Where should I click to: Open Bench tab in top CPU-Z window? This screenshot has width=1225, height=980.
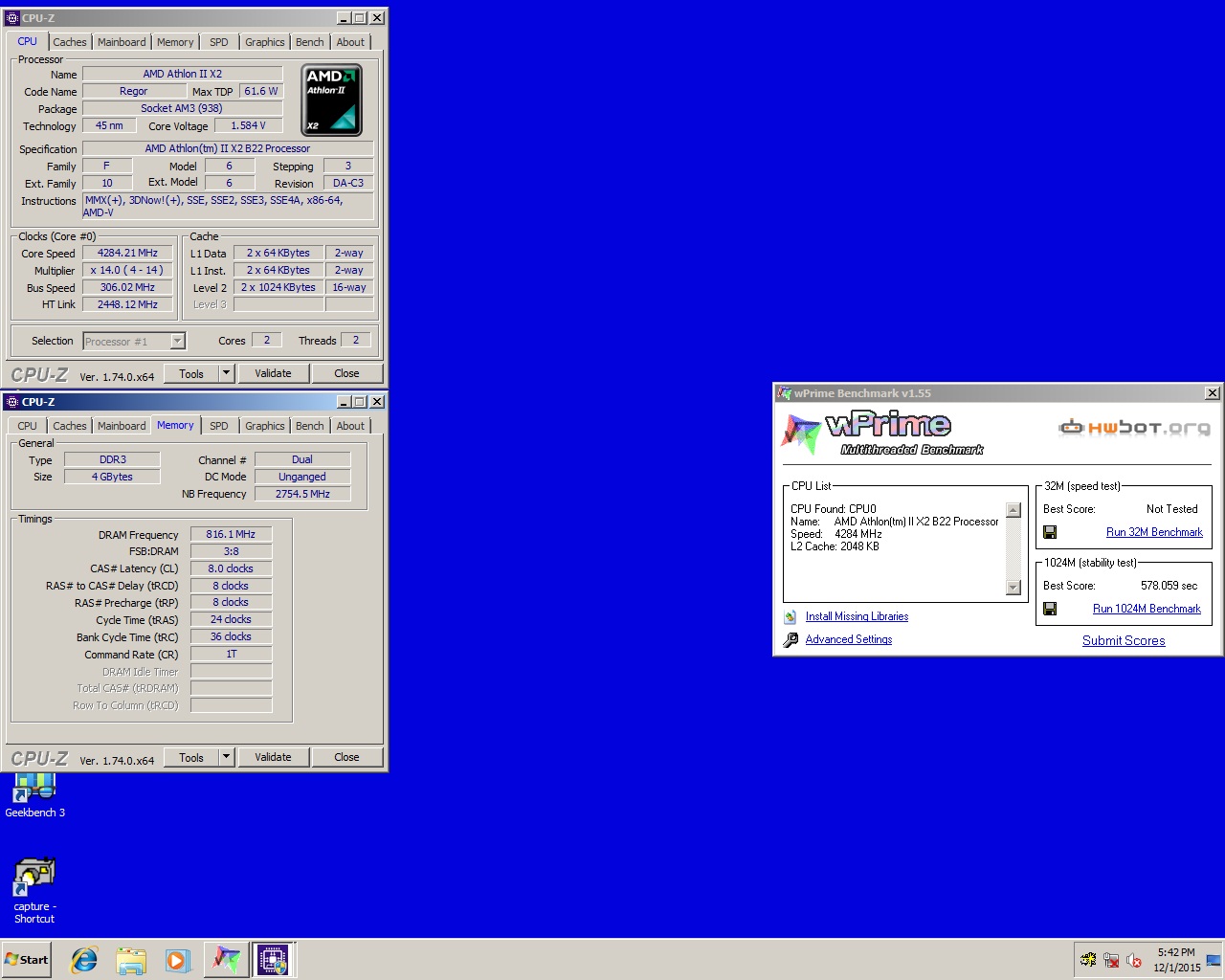310,42
